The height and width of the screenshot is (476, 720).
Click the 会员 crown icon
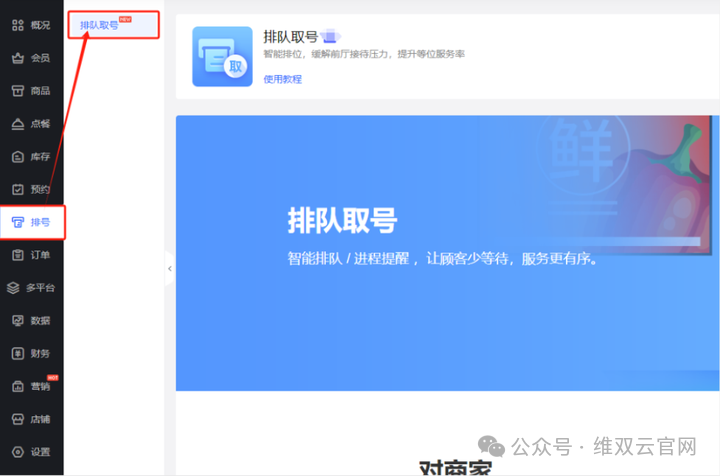[x=17, y=58]
